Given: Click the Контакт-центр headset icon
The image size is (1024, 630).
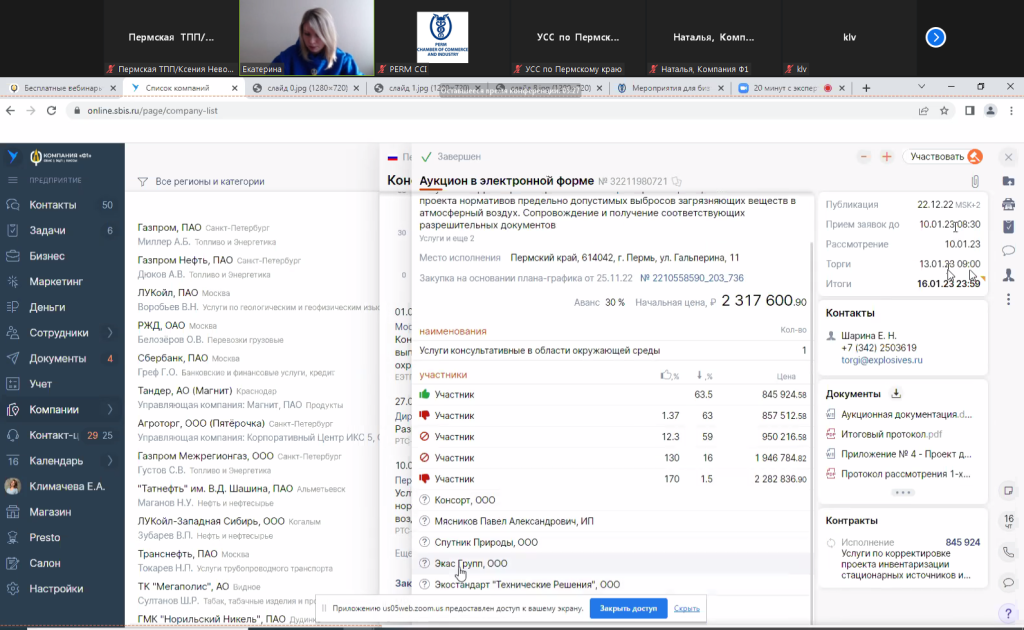Looking at the screenshot, I should click(13, 435).
